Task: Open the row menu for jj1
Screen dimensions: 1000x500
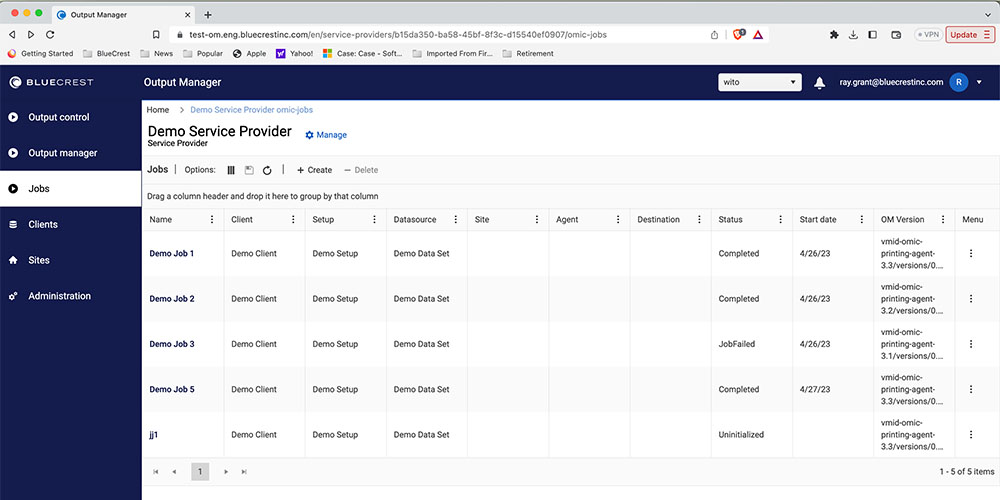Action: click(971, 434)
